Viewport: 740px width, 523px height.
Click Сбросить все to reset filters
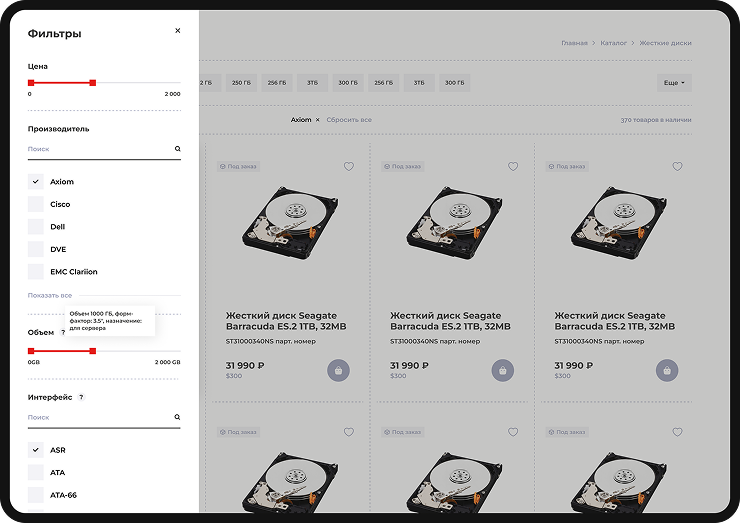click(349, 120)
